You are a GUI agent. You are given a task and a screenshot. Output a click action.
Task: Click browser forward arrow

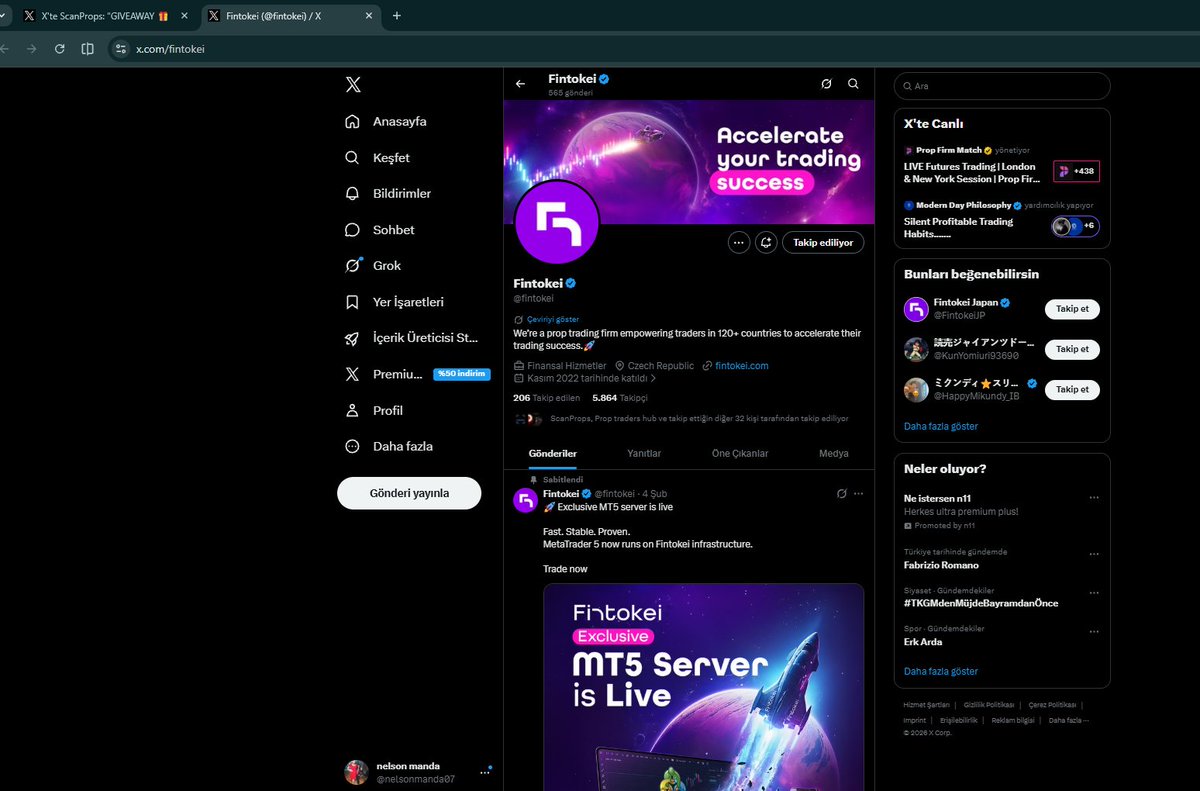(32, 48)
